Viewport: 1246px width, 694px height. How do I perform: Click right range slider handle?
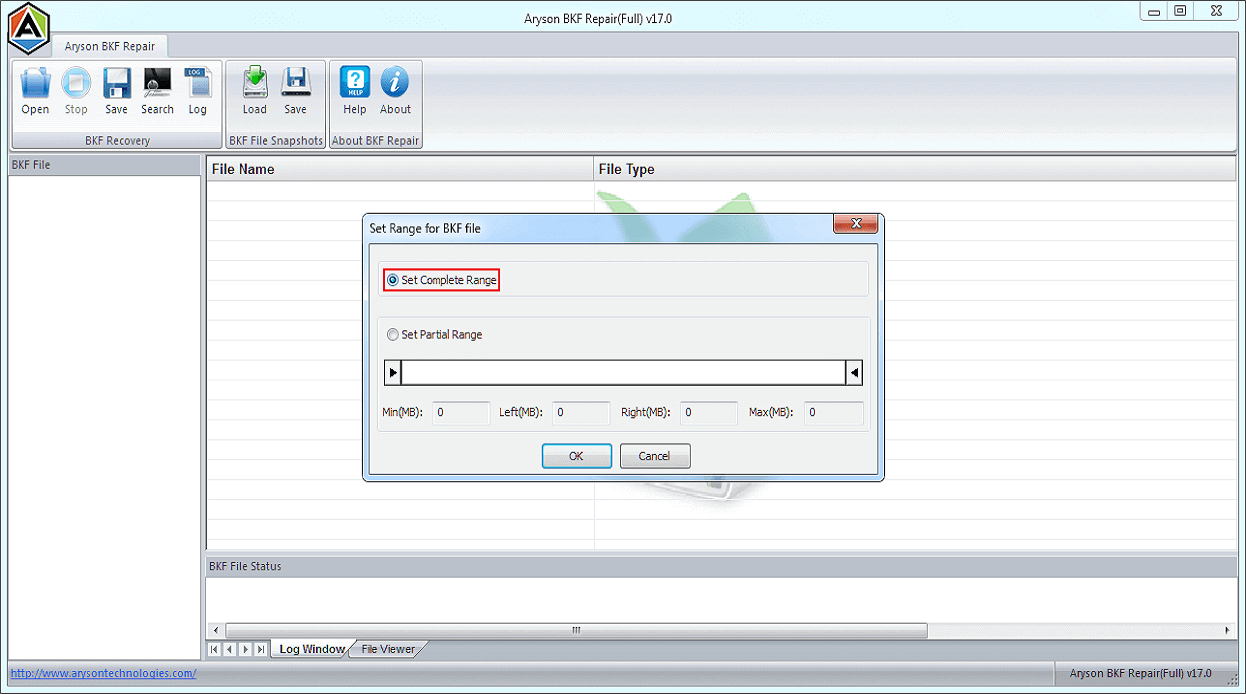[854, 373]
